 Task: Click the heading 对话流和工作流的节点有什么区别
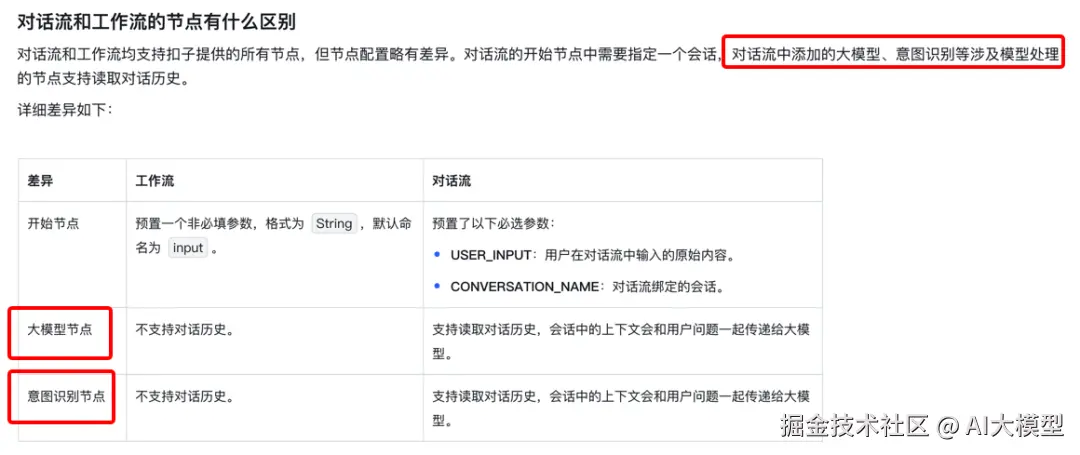tap(156, 21)
